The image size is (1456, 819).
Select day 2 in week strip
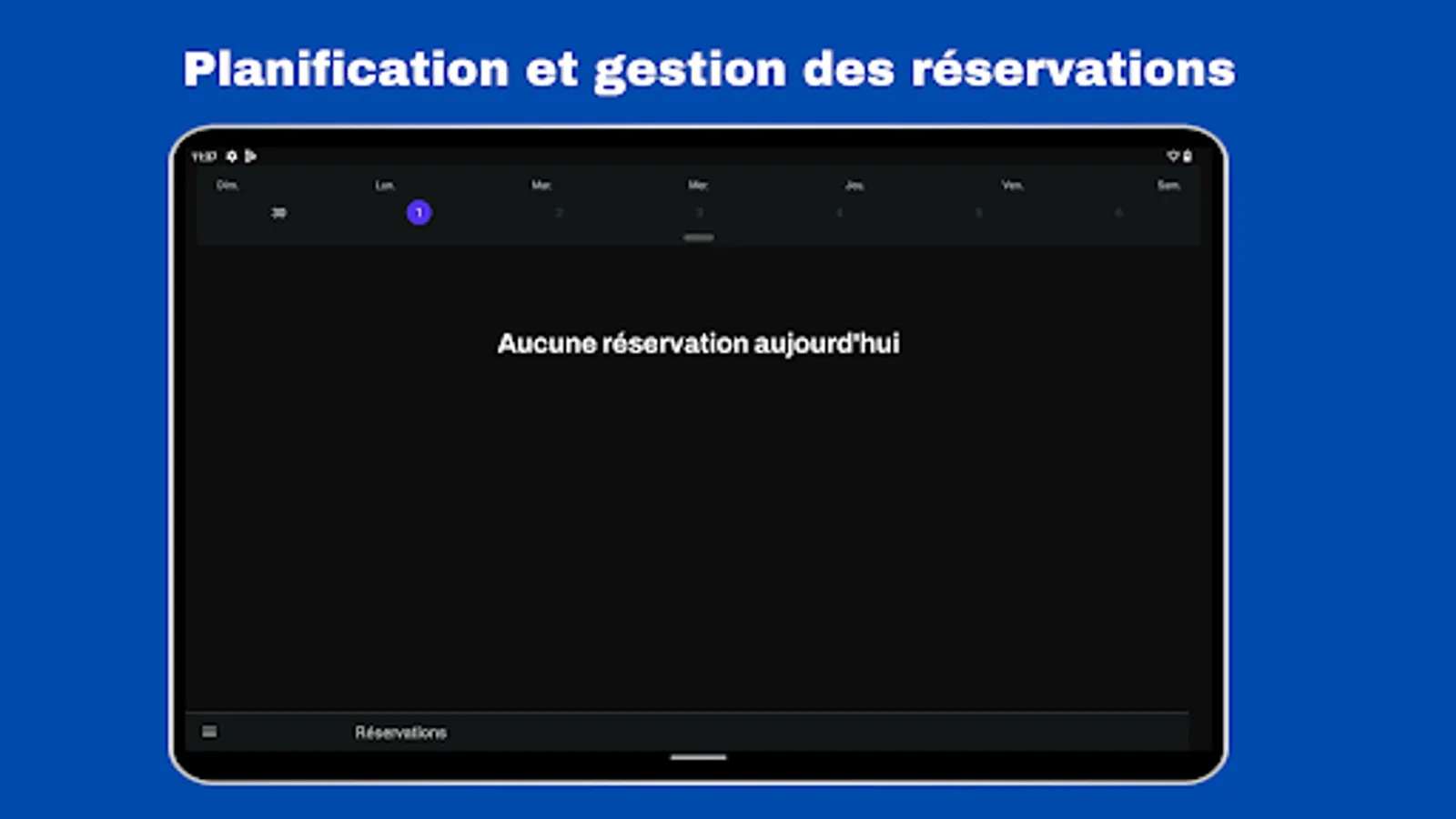[559, 213]
